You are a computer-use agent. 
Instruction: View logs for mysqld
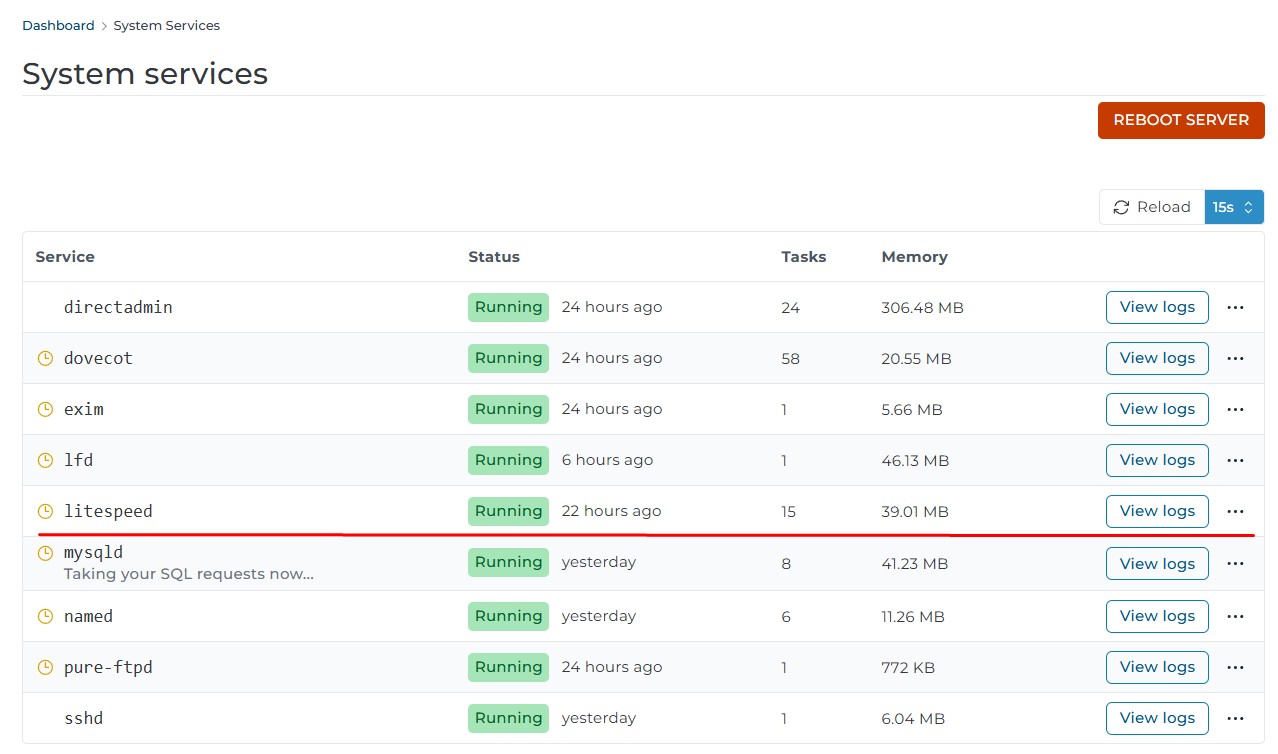(x=1157, y=563)
